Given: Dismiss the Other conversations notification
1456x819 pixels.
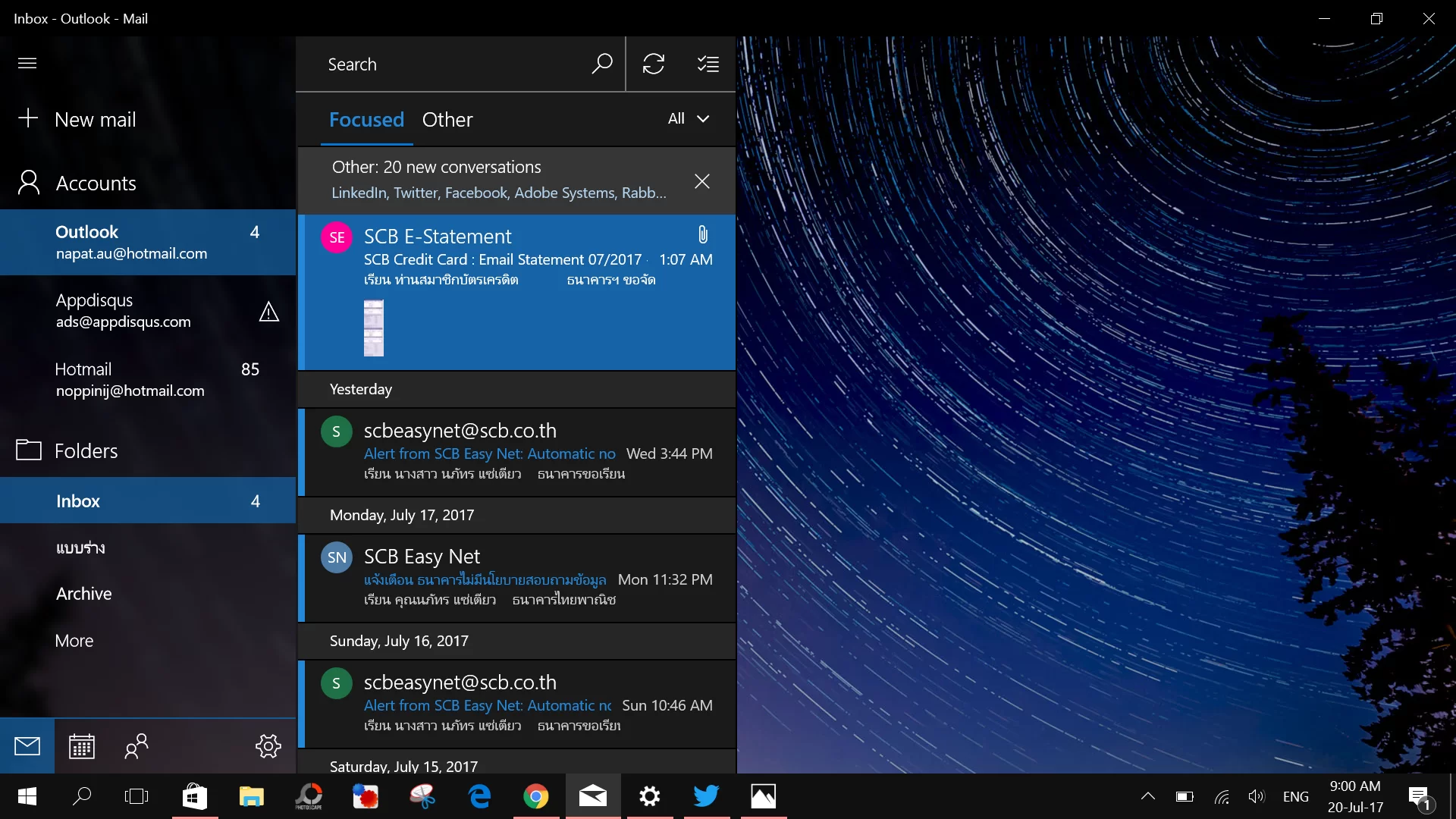Looking at the screenshot, I should pyautogui.click(x=702, y=181).
